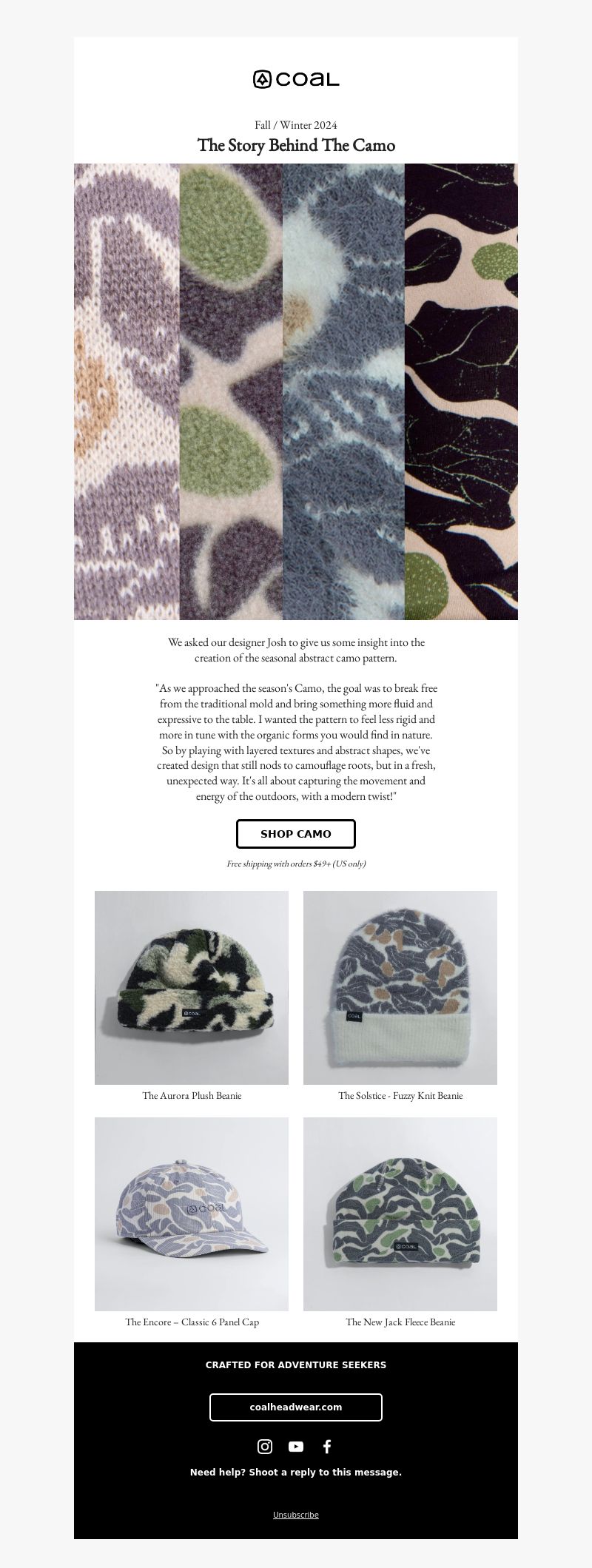Viewport: 592px width, 1568px height.
Task: Visit coalheadwear.com button in footer
Action: (296, 1407)
